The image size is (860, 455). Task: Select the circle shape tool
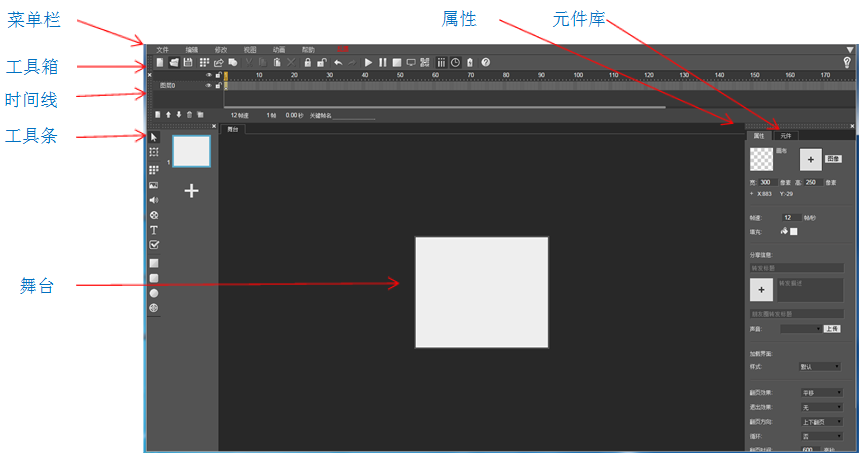[154, 293]
